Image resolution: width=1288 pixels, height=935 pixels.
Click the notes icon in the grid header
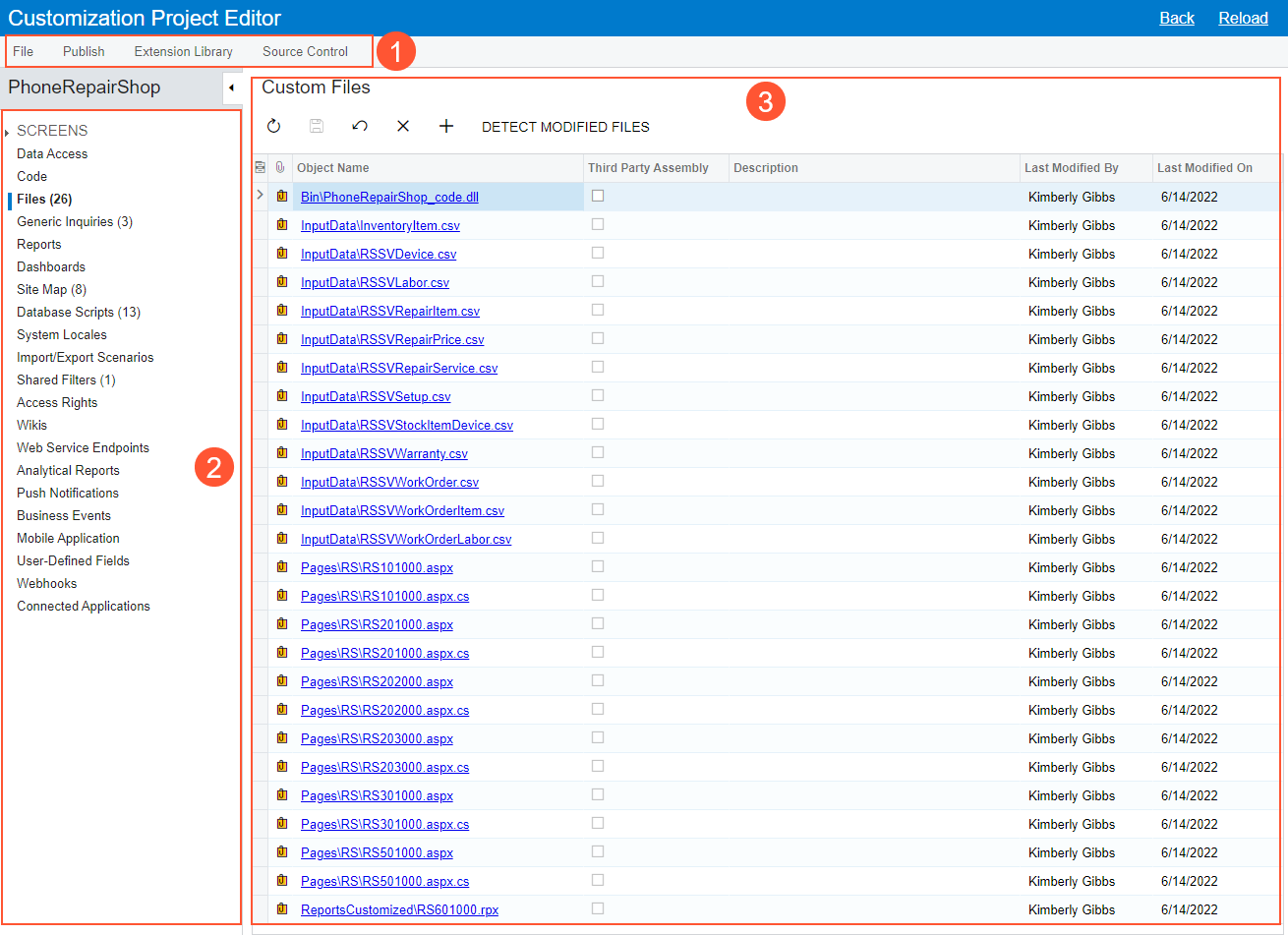pos(260,167)
